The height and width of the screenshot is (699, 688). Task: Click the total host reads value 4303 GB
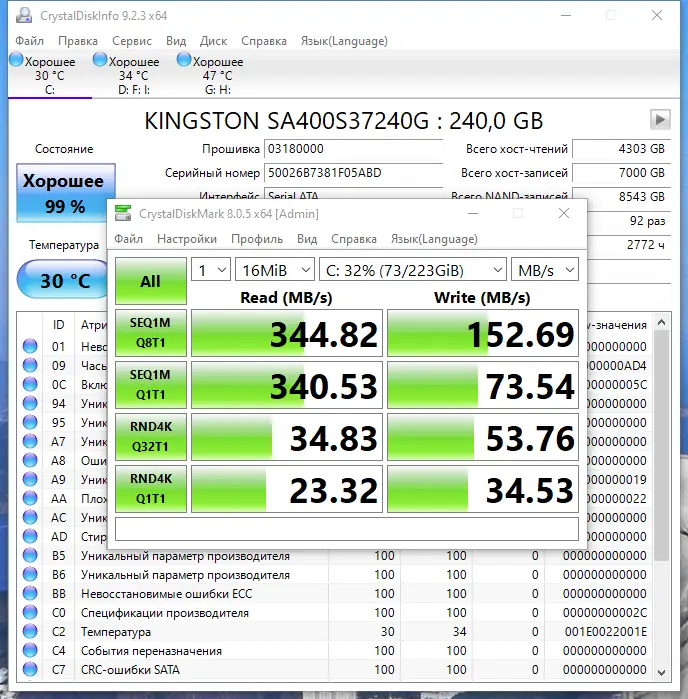pos(622,149)
